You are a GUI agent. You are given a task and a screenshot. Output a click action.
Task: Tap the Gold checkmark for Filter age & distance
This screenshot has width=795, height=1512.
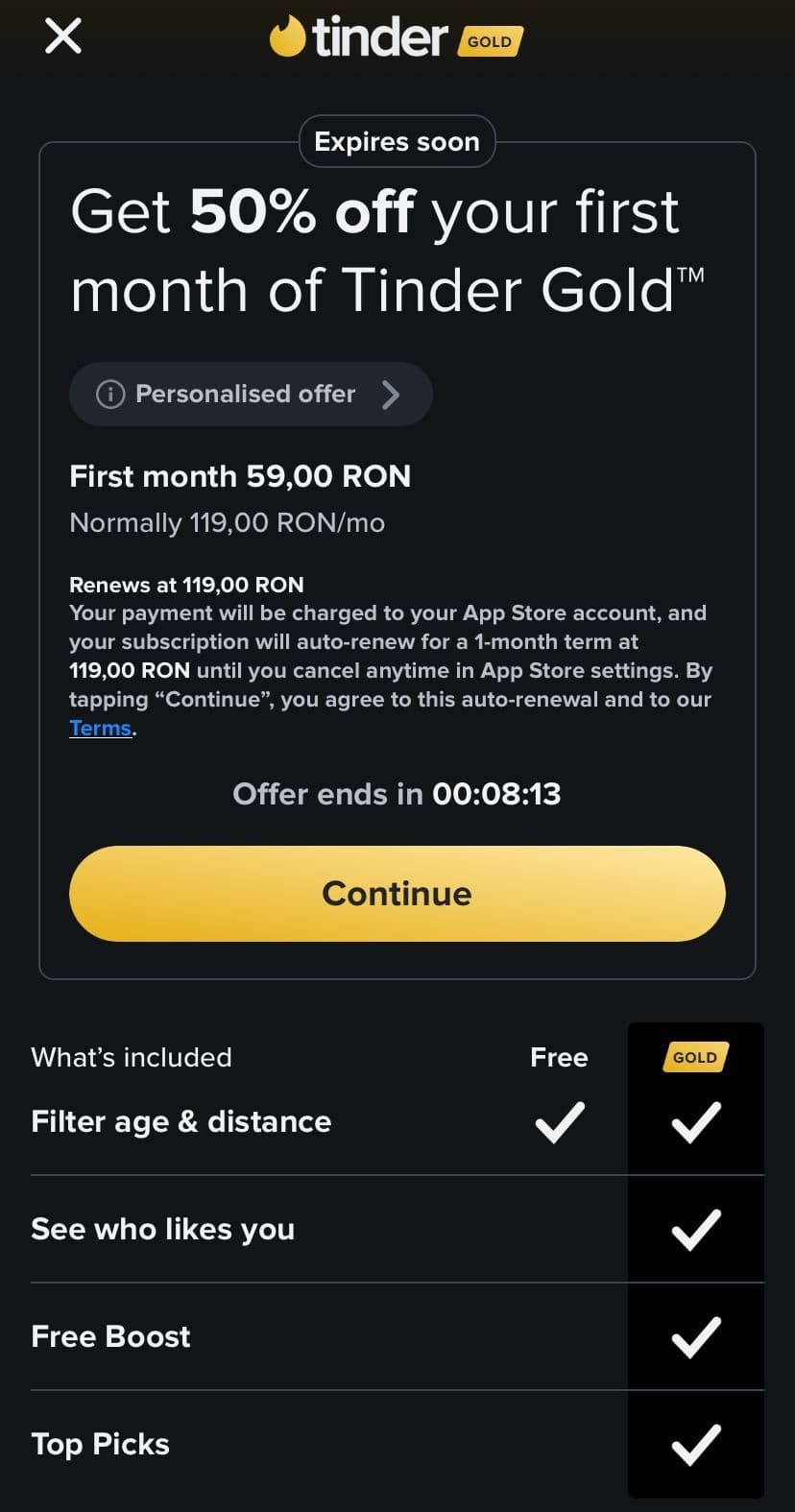pyautogui.click(x=696, y=1122)
